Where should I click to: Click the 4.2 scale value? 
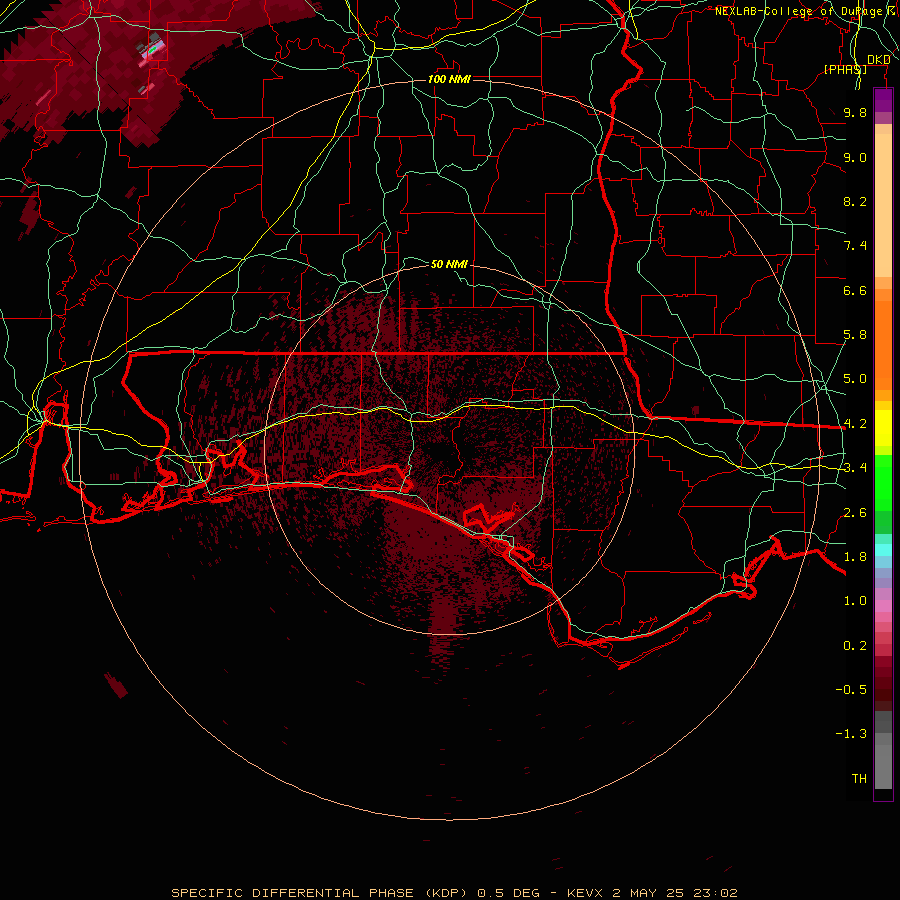[x=855, y=424]
